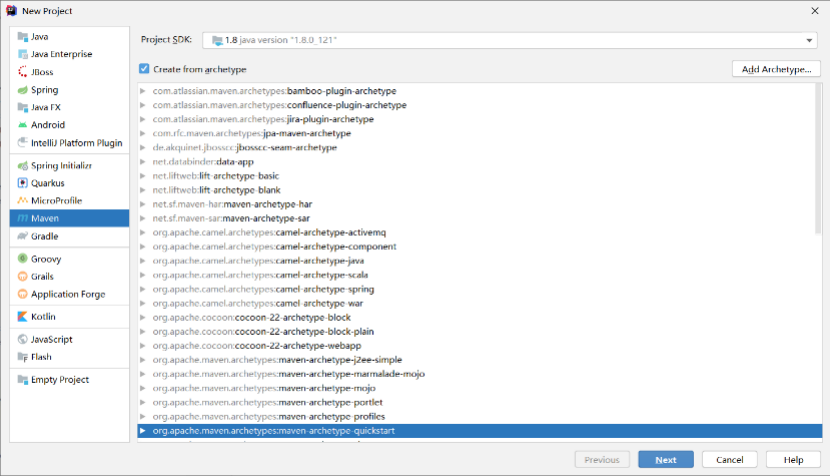Expand jpa-maven-archetype node
The width and height of the screenshot is (832, 476).
143,133
